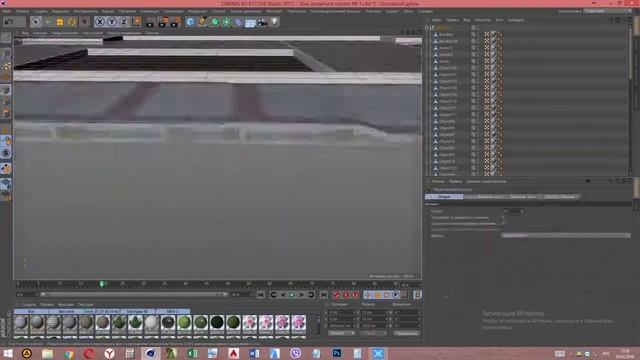Click the Применить button

point(407,333)
